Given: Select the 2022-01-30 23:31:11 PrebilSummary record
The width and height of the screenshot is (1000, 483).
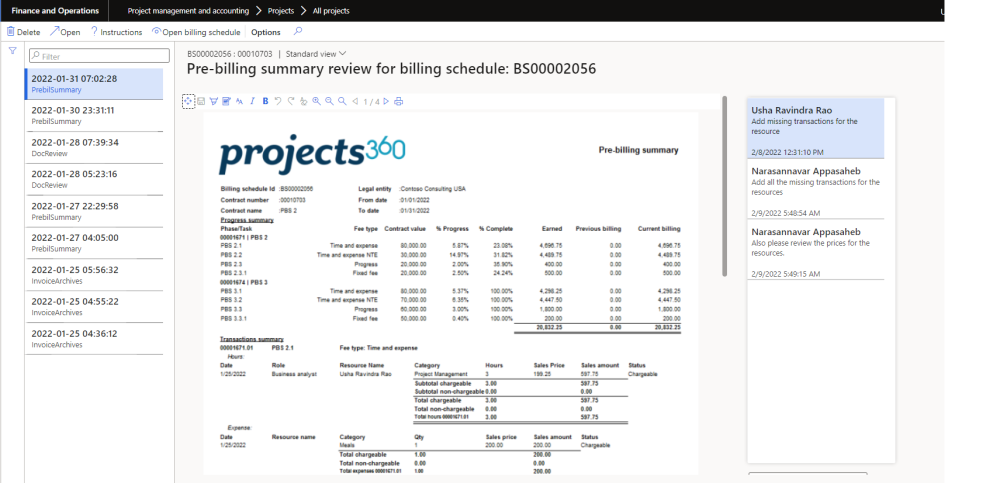Looking at the screenshot, I should pyautogui.click(x=94, y=115).
